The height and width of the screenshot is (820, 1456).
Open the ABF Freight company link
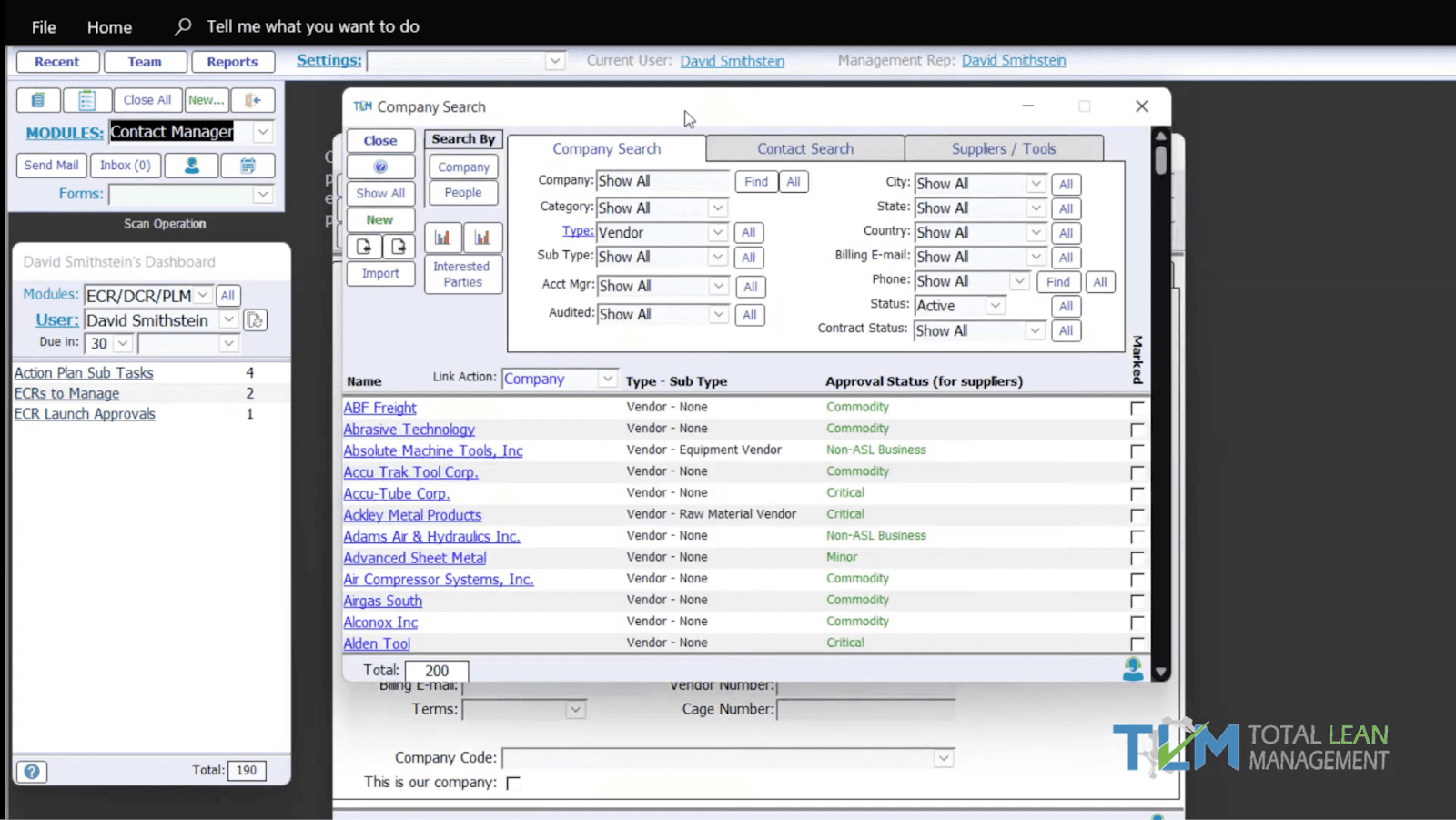(x=379, y=409)
